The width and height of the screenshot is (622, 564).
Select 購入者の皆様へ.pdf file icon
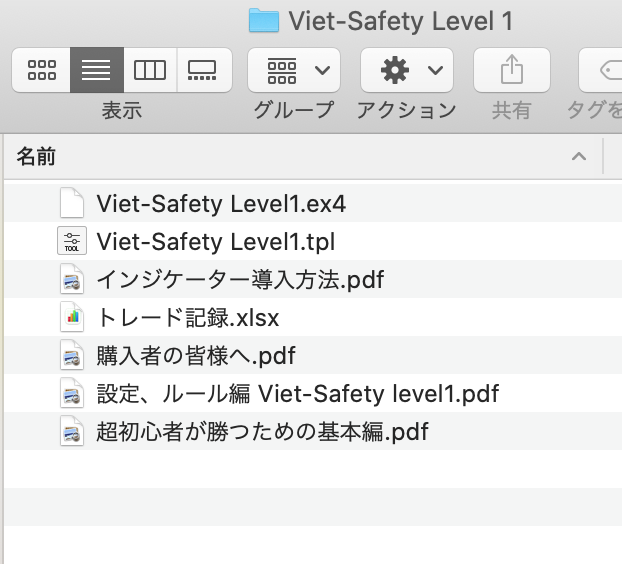pos(72,355)
